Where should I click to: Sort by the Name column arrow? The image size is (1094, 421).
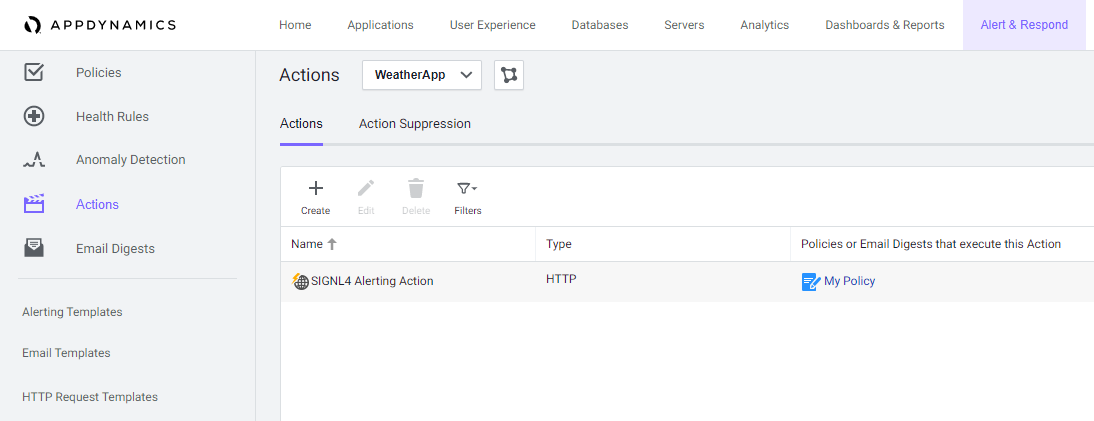click(x=332, y=244)
